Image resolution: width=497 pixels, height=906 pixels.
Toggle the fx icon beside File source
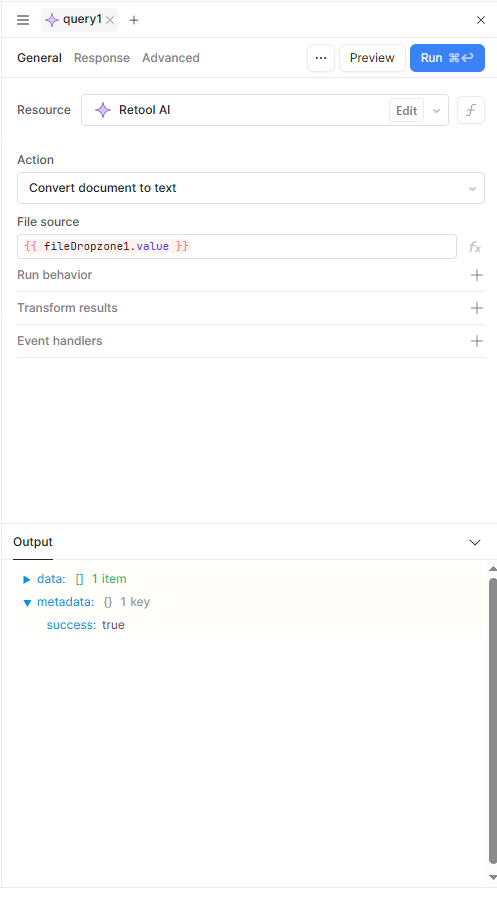tap(474, 247)
